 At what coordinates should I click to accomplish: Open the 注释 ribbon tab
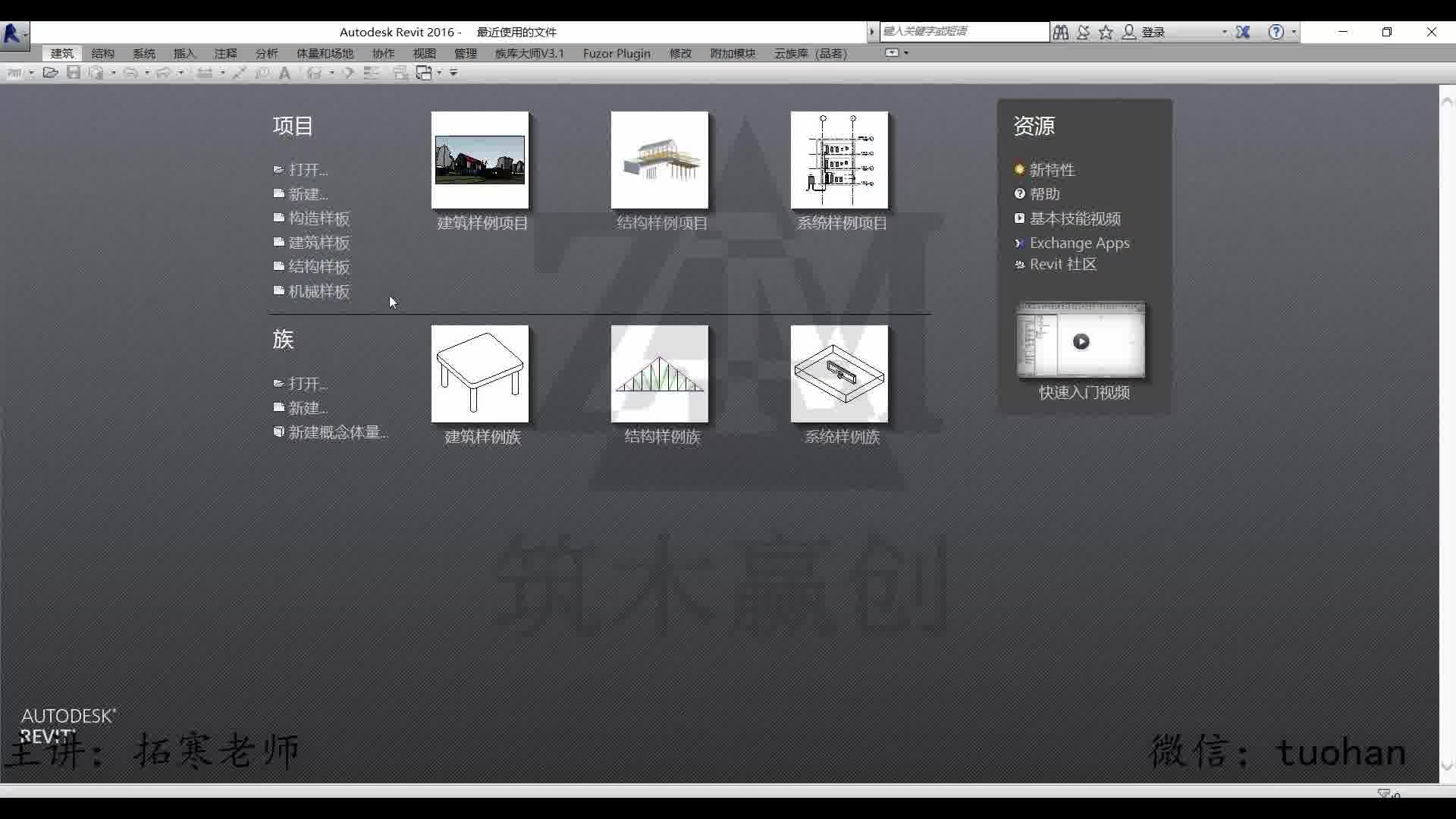226,53
